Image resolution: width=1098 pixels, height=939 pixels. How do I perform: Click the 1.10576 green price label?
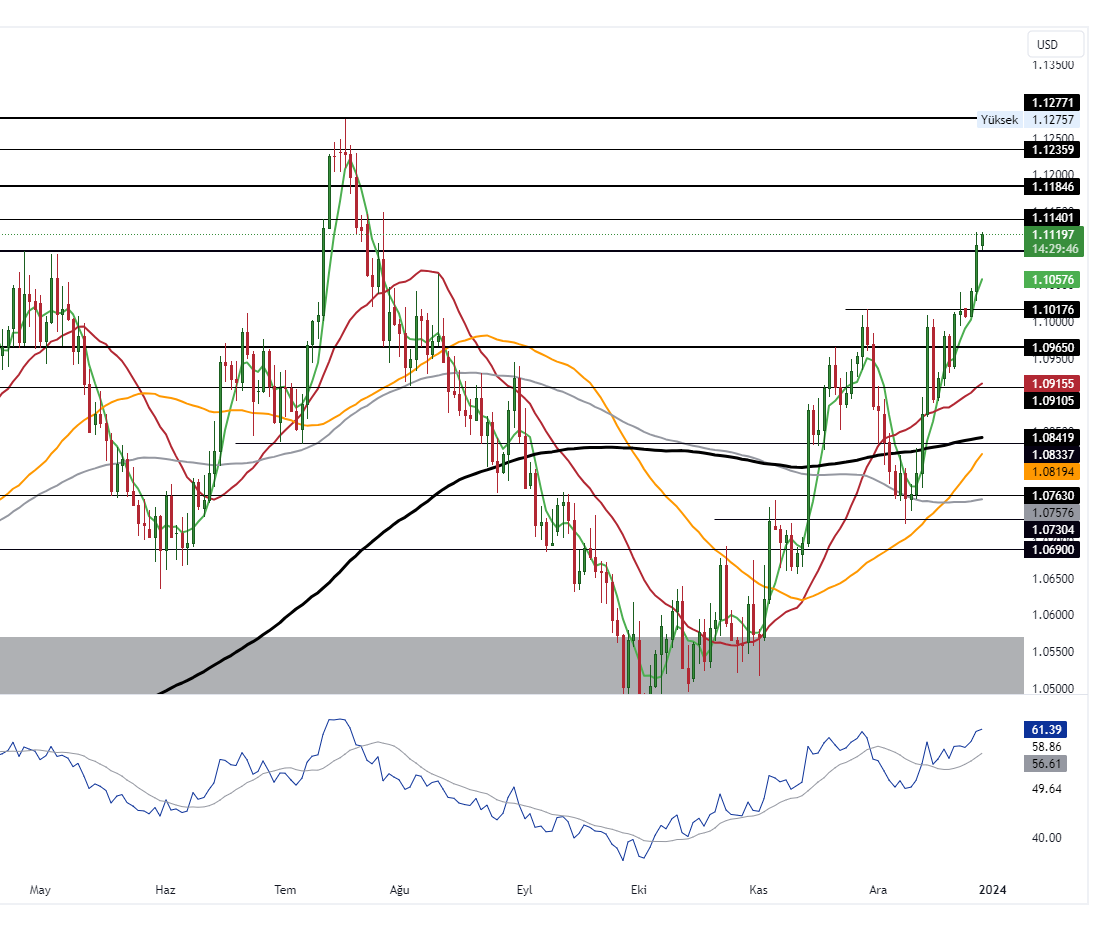[x=1052, y=281]
